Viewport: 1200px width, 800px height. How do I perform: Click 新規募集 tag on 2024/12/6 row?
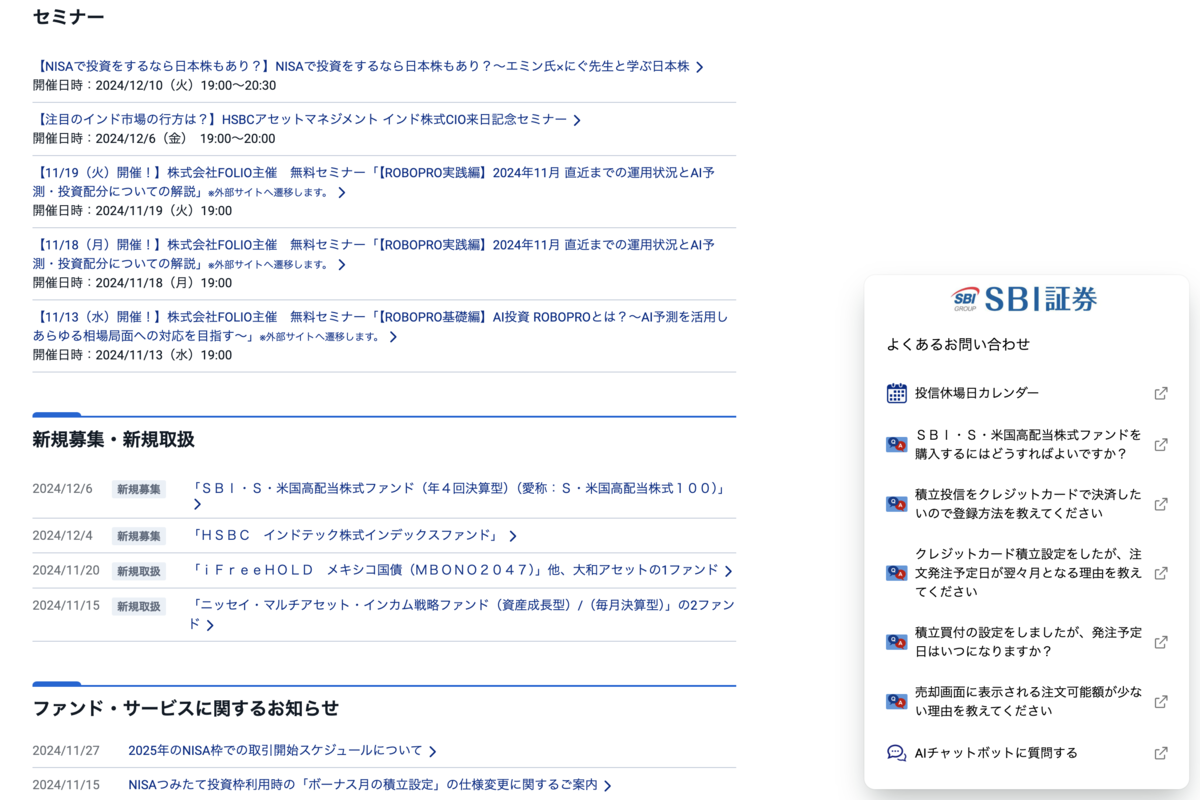coord(139,490)
